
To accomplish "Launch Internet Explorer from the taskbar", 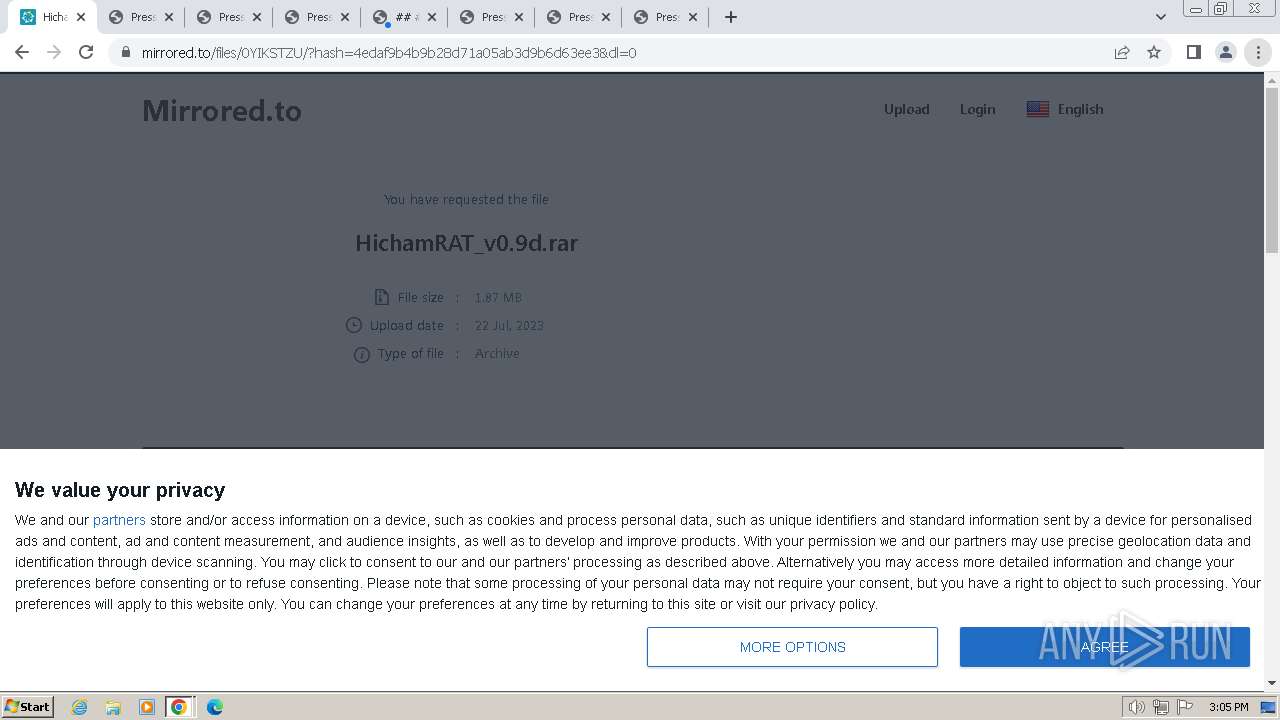I will point(79,707).
